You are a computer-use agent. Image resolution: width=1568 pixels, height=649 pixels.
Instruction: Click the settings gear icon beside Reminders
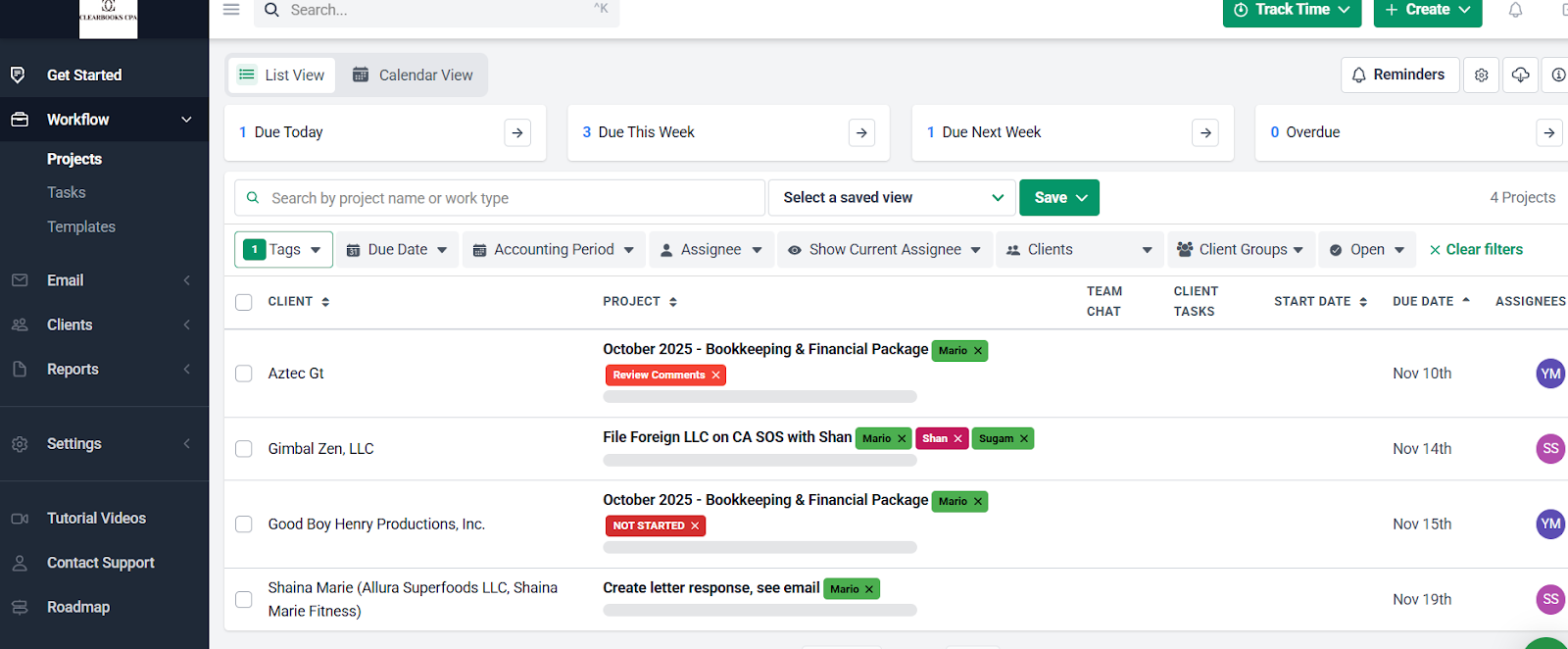[x=1481, y=75]
